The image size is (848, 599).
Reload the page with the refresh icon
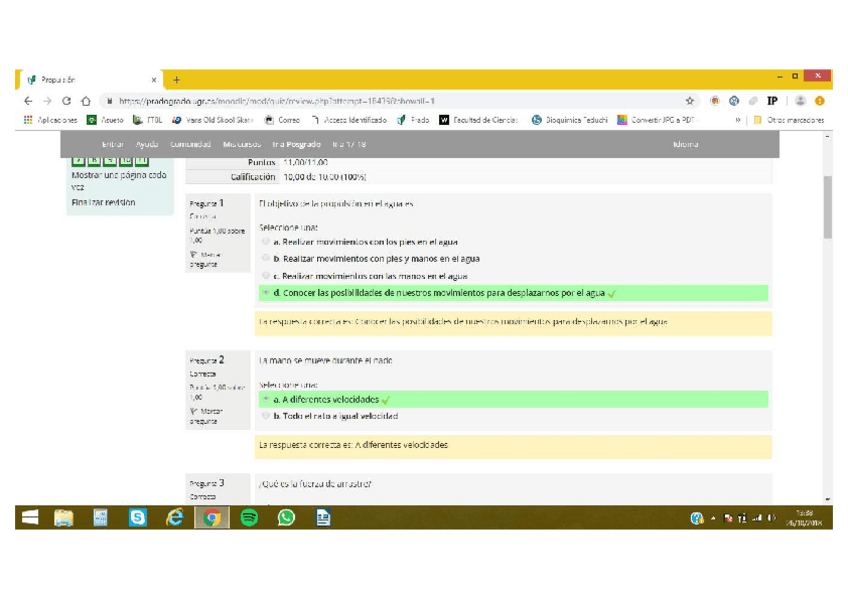pos(66,101)
